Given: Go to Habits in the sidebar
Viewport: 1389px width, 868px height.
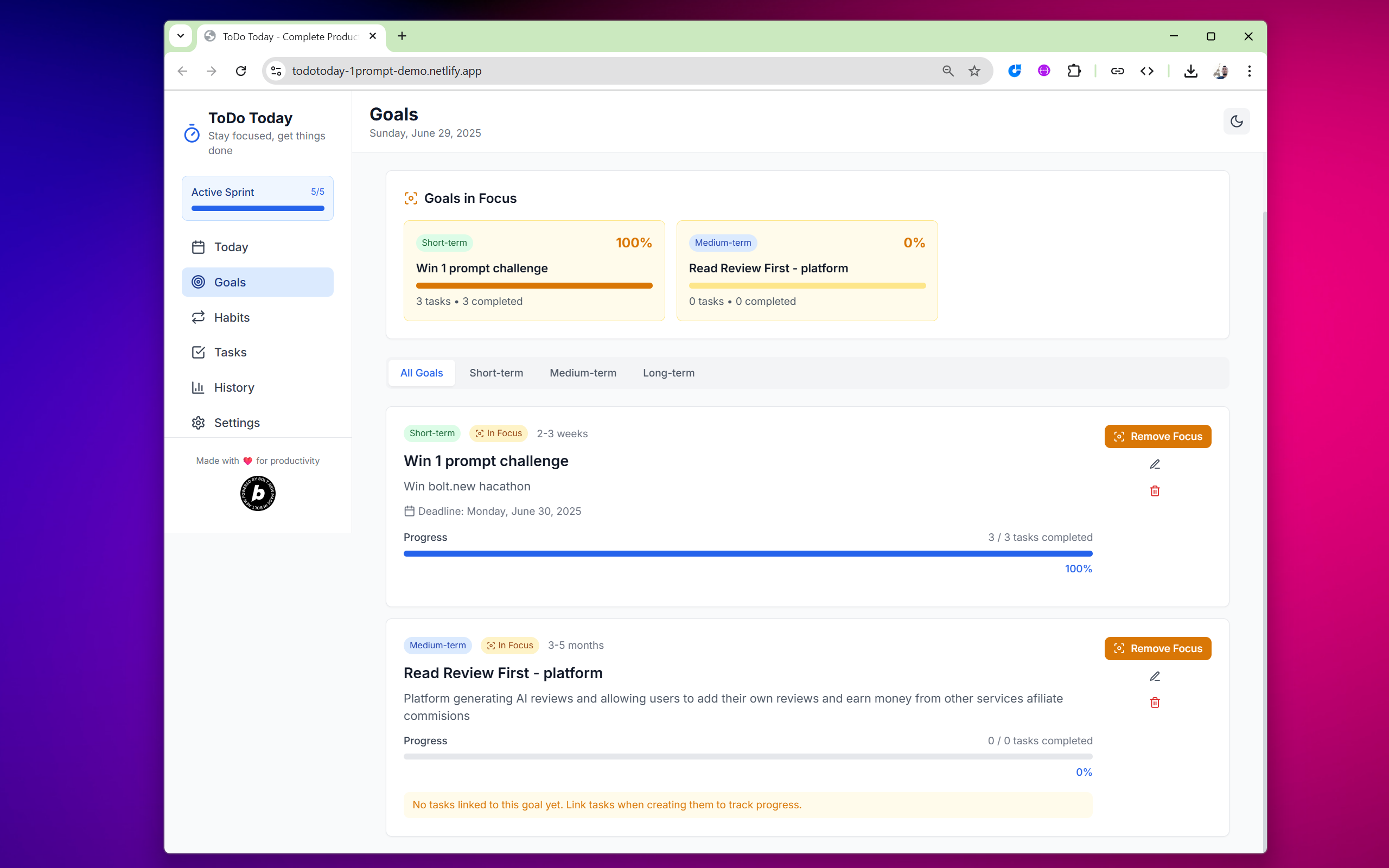Looking at the screenshot, I should (x=231, y=317).
